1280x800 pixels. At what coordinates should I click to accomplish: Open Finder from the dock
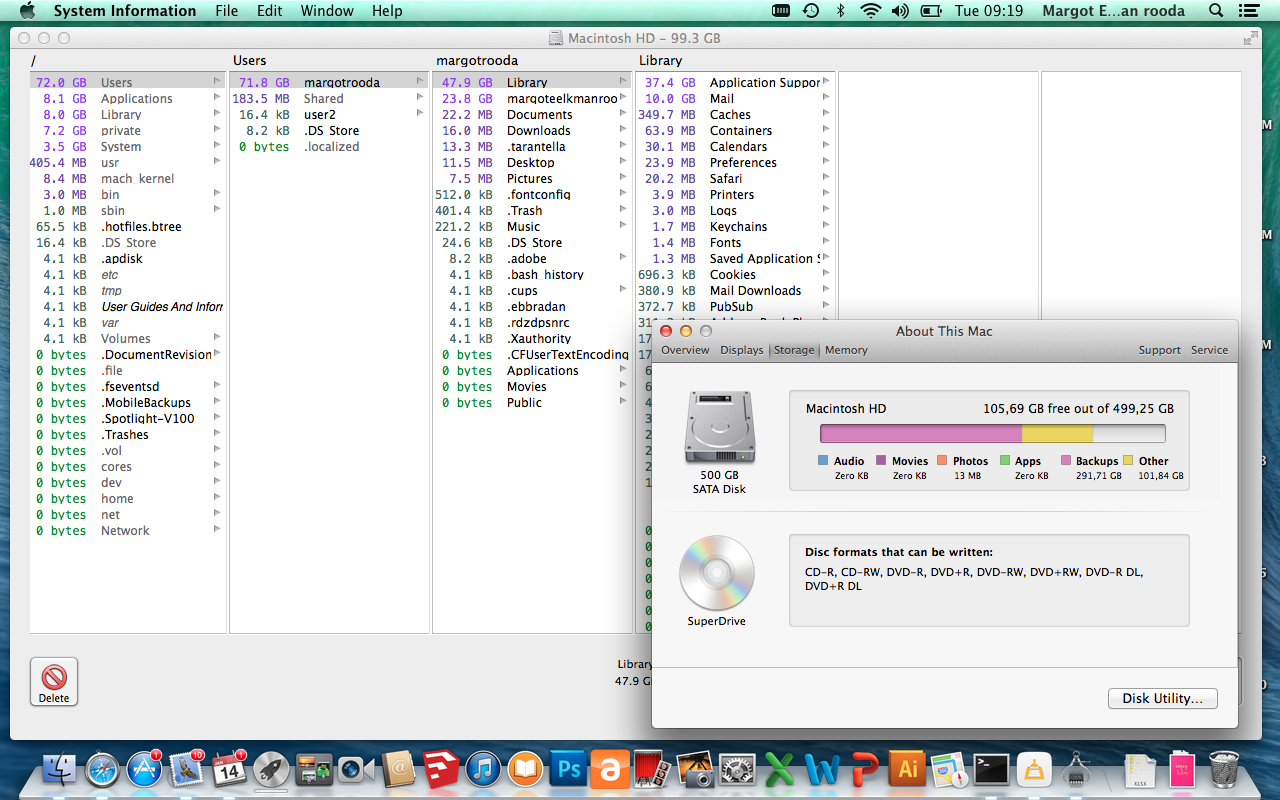60,769
